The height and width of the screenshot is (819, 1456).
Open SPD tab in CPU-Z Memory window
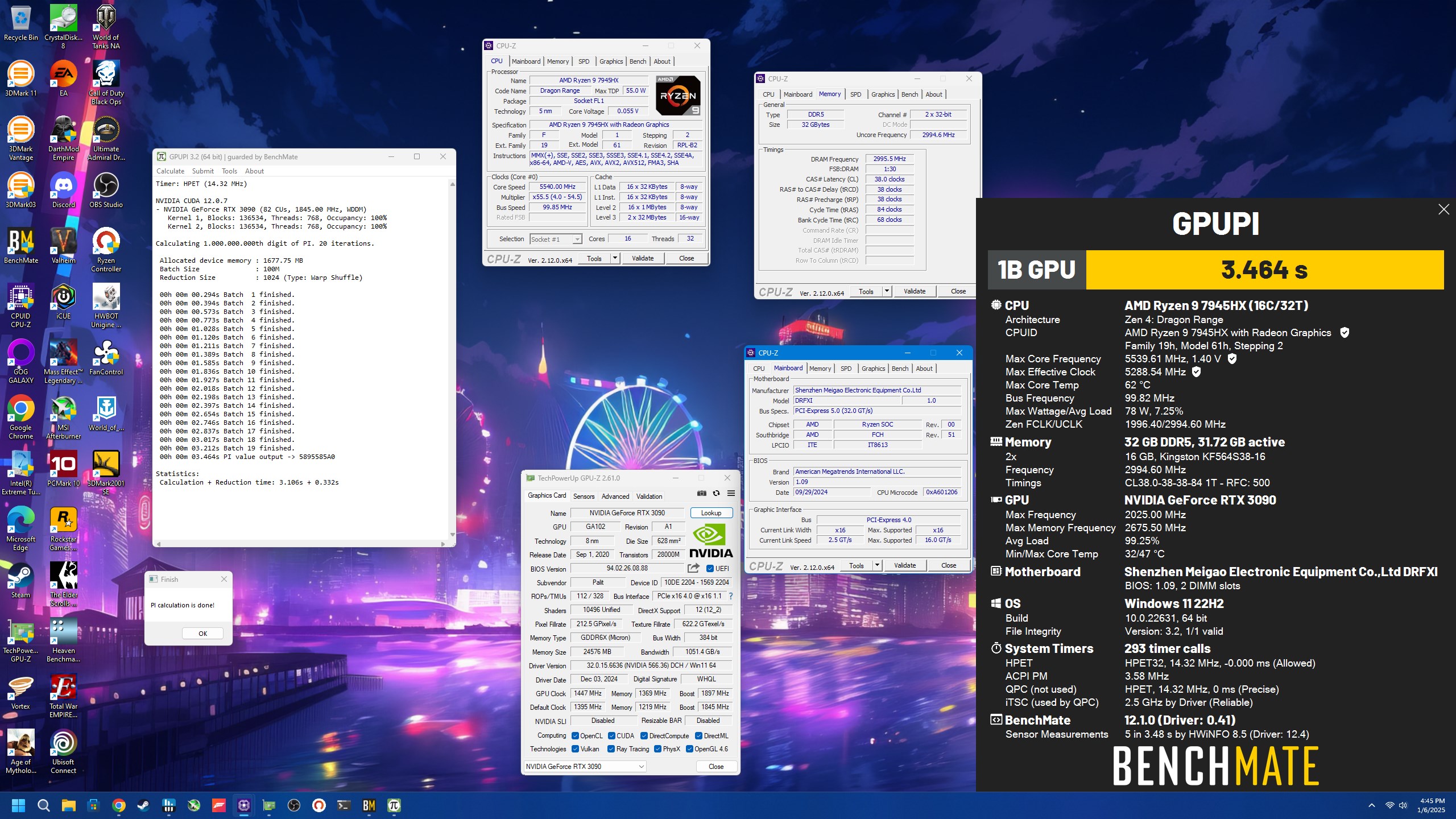pos(855,94)
